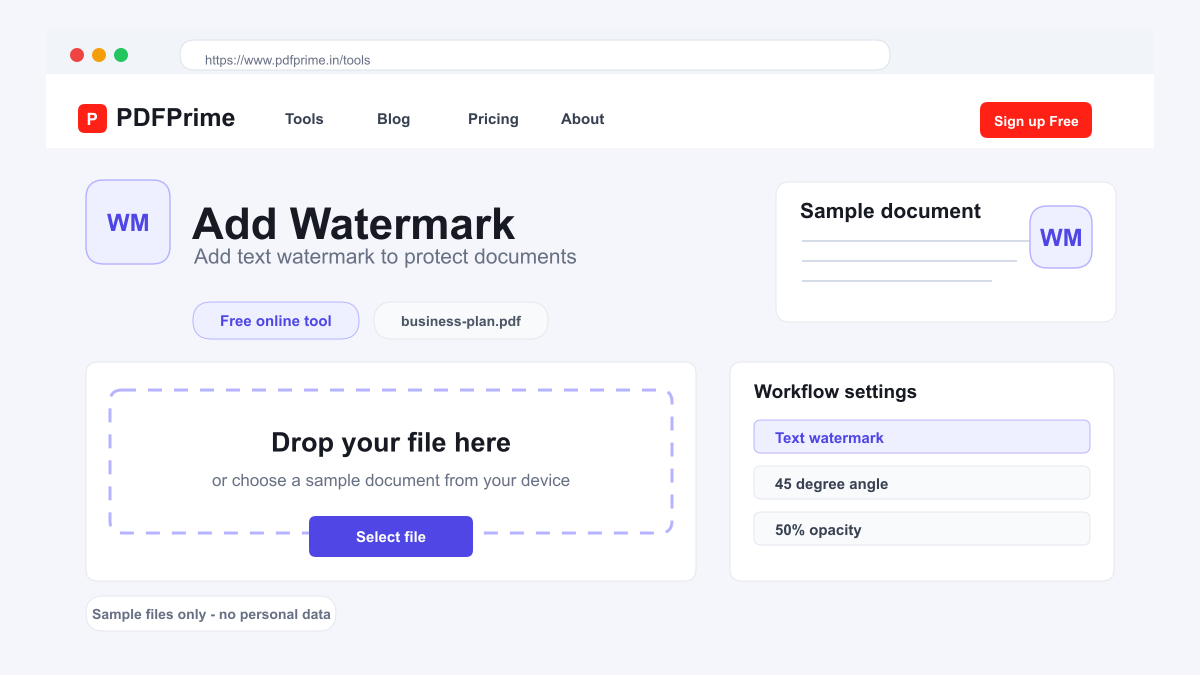The width and height of the screenshot is (1200, 675).
Task: Click the Workflow settings heading
Action: (835, 391)
